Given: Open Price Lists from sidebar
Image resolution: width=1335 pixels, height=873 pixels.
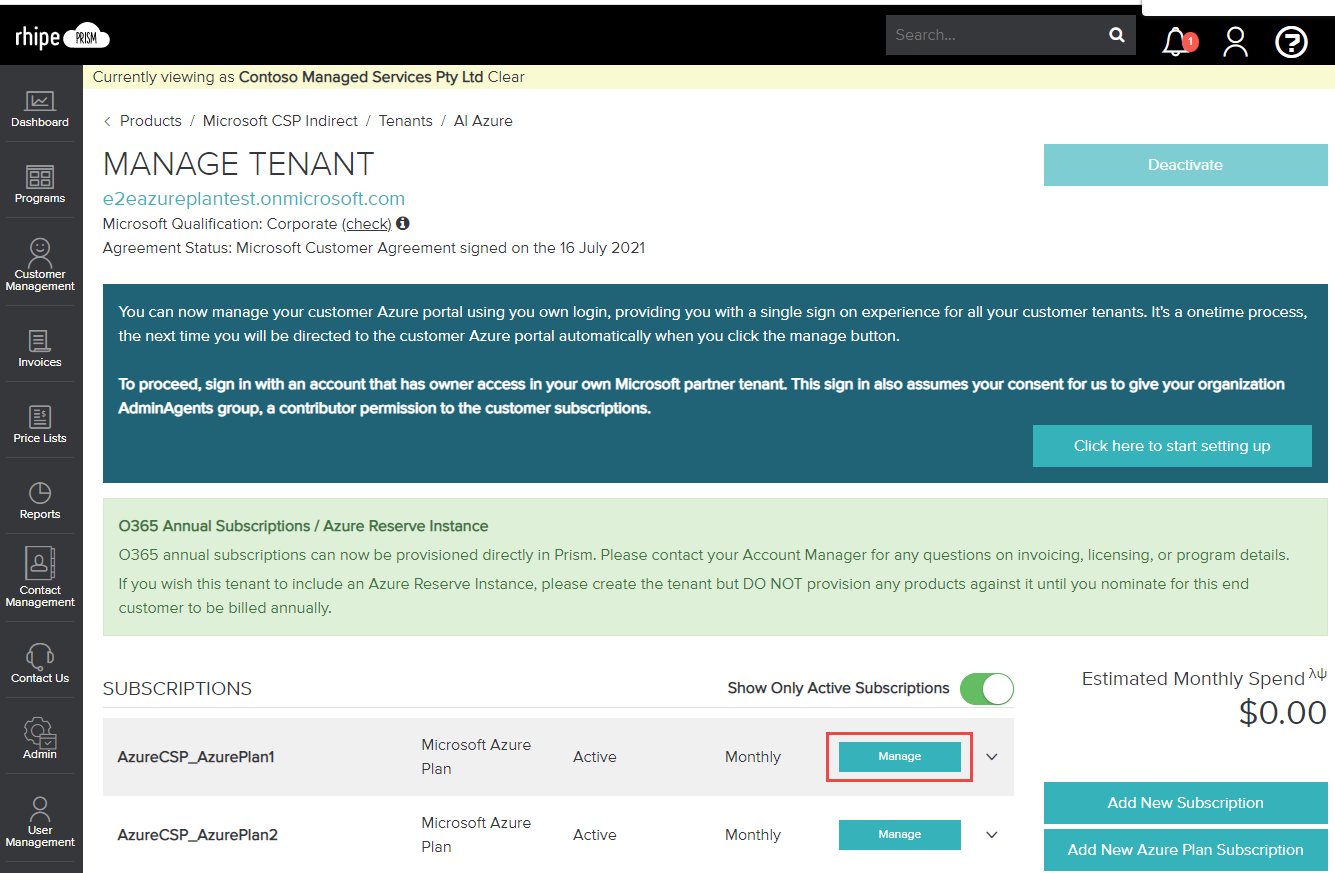Looking at the screenshot, I should pos(40,425).
